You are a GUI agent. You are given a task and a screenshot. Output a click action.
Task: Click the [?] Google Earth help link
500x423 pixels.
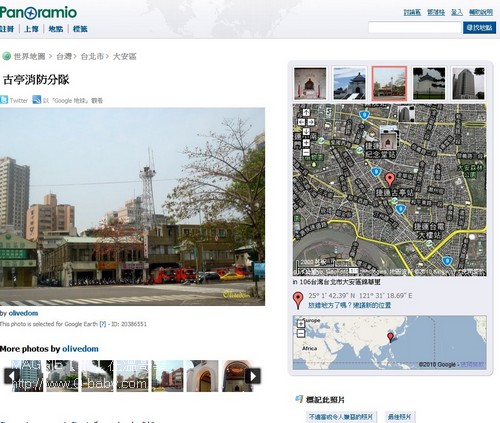click(x=103, y=324)
